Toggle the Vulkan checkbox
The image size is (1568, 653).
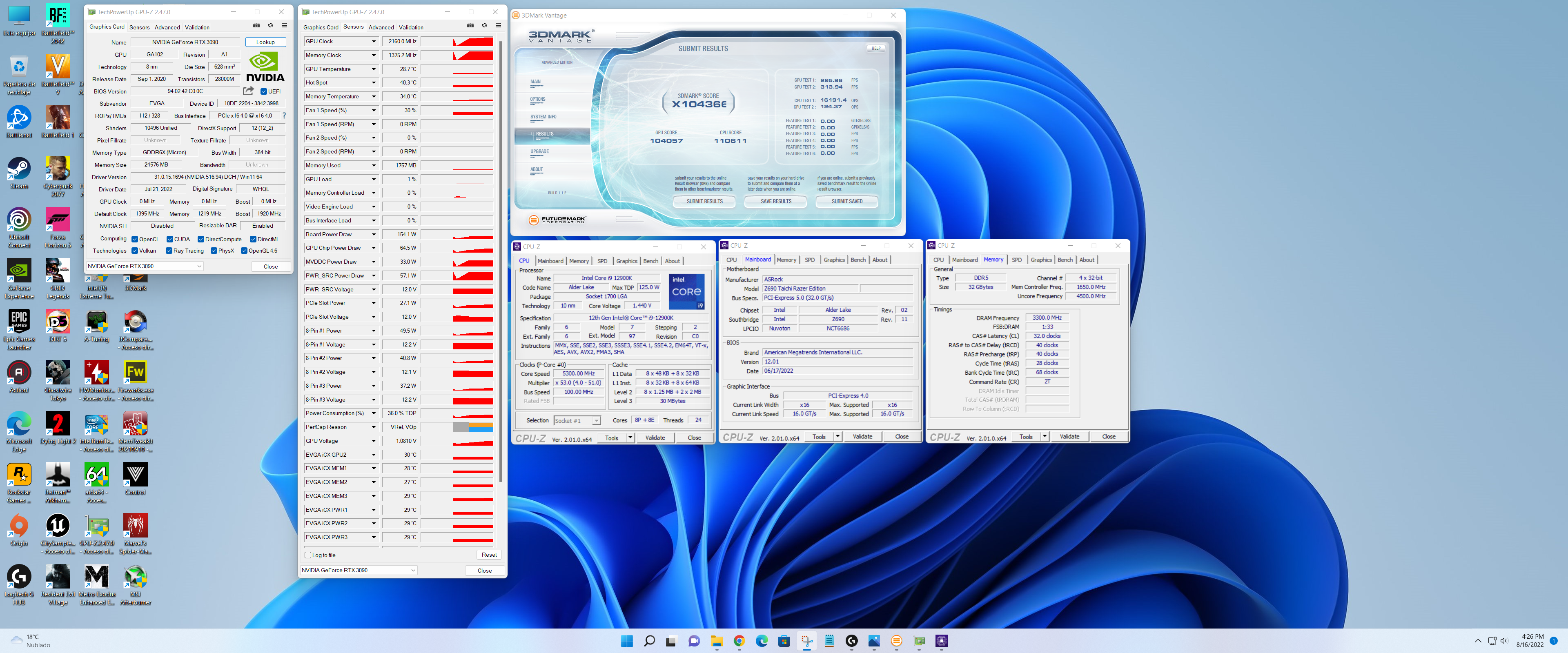[134, 251]
